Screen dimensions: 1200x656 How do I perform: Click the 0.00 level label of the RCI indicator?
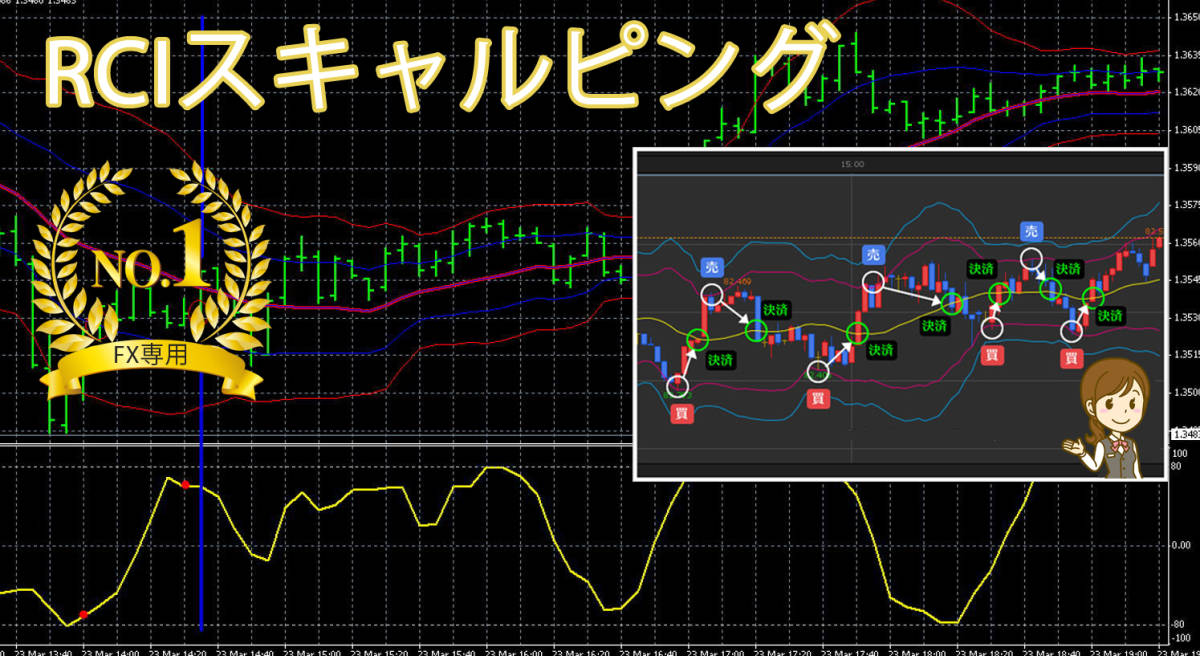click(x=1180, y=545)
